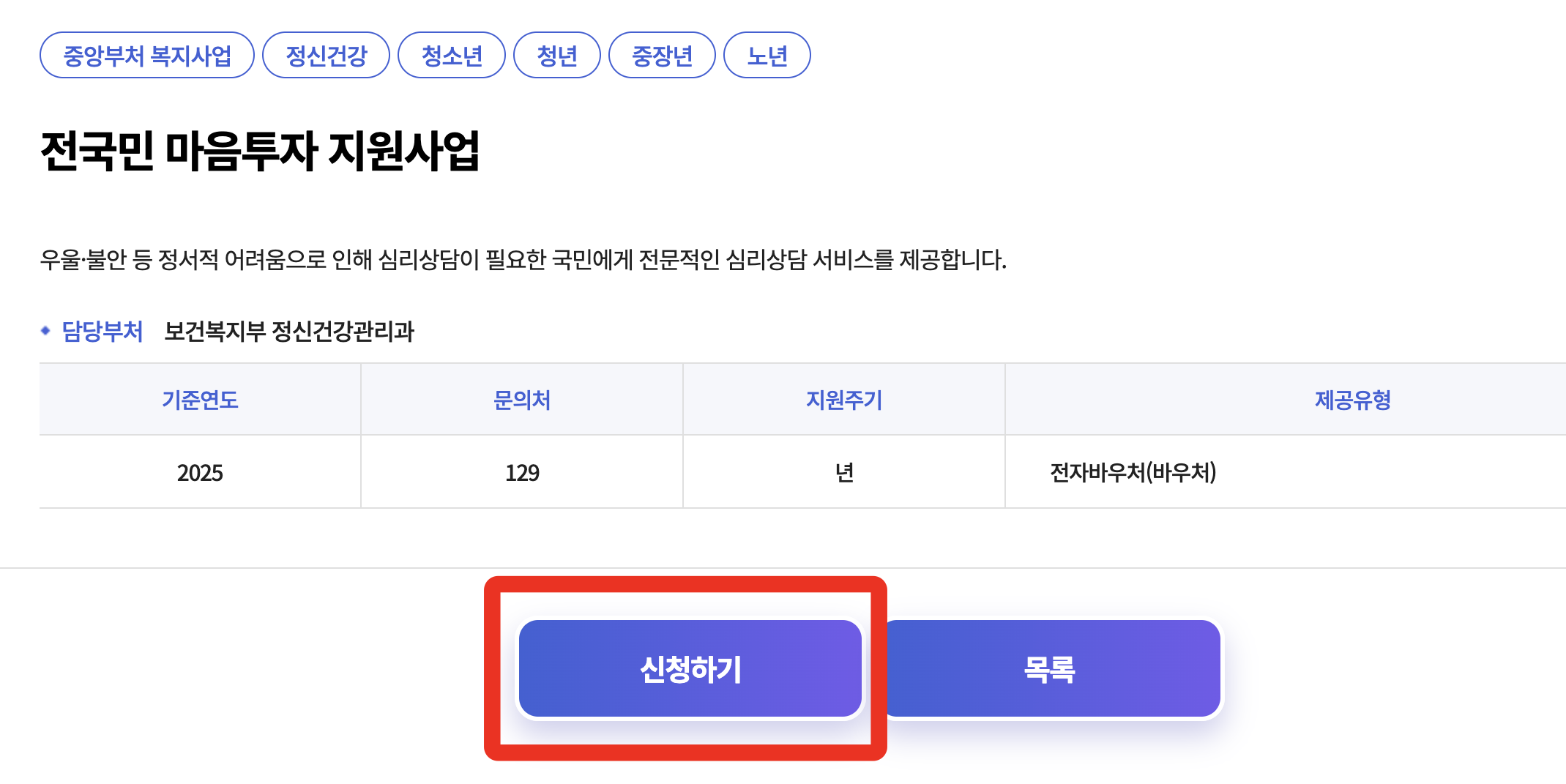Select the 청년 tag
Image resolution: width=1566 pixels, height=784 pixels.
pyautogui.click(x=557, y=54)
